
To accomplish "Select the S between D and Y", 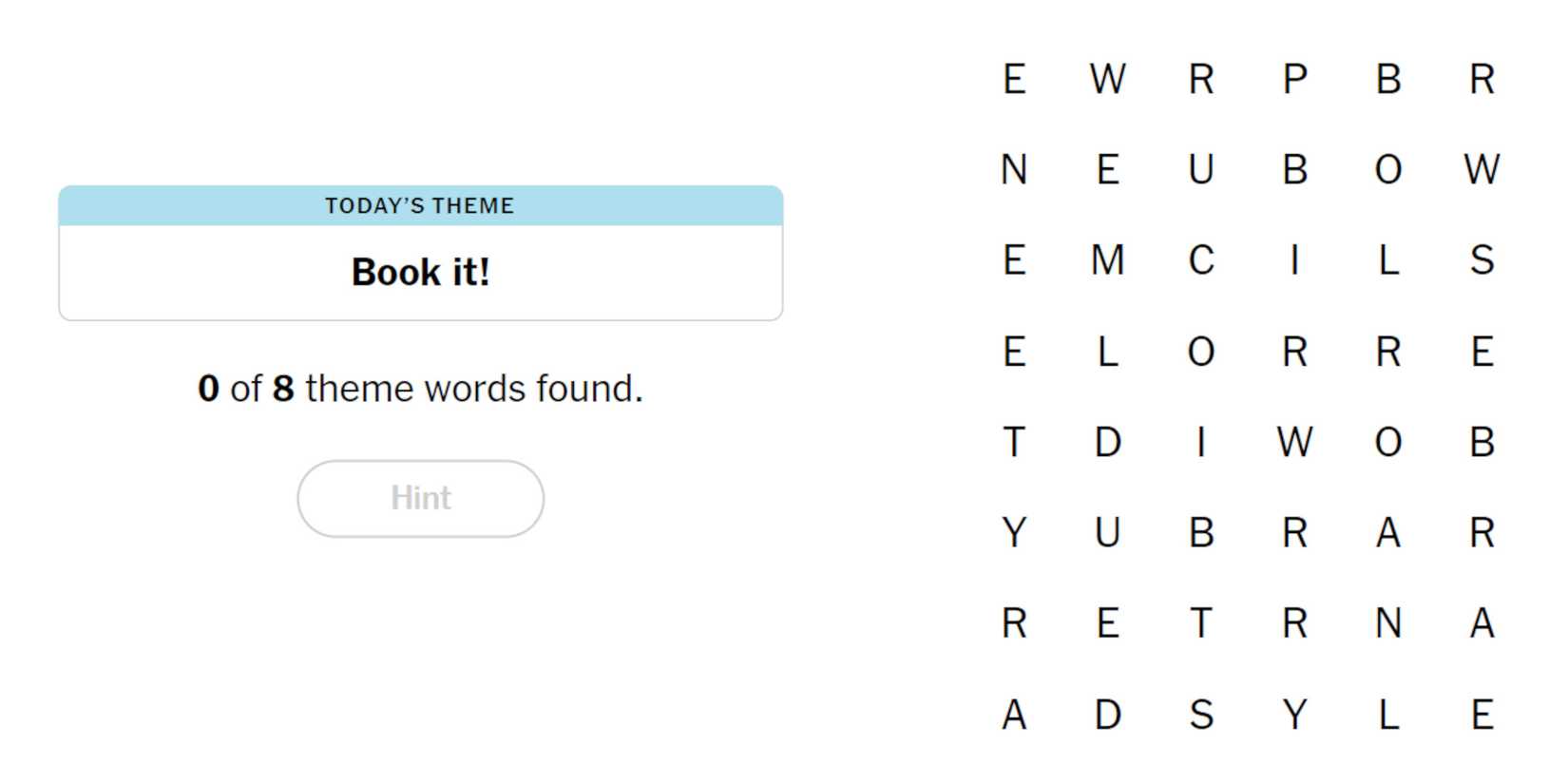I will click(1201, 715).
